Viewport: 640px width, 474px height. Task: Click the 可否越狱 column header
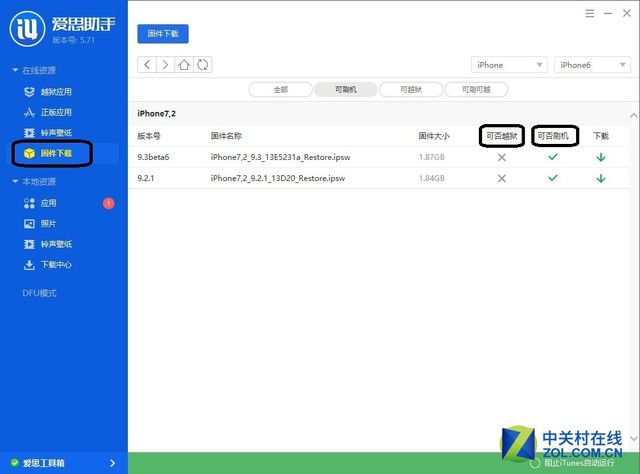[x=502, y=136]
